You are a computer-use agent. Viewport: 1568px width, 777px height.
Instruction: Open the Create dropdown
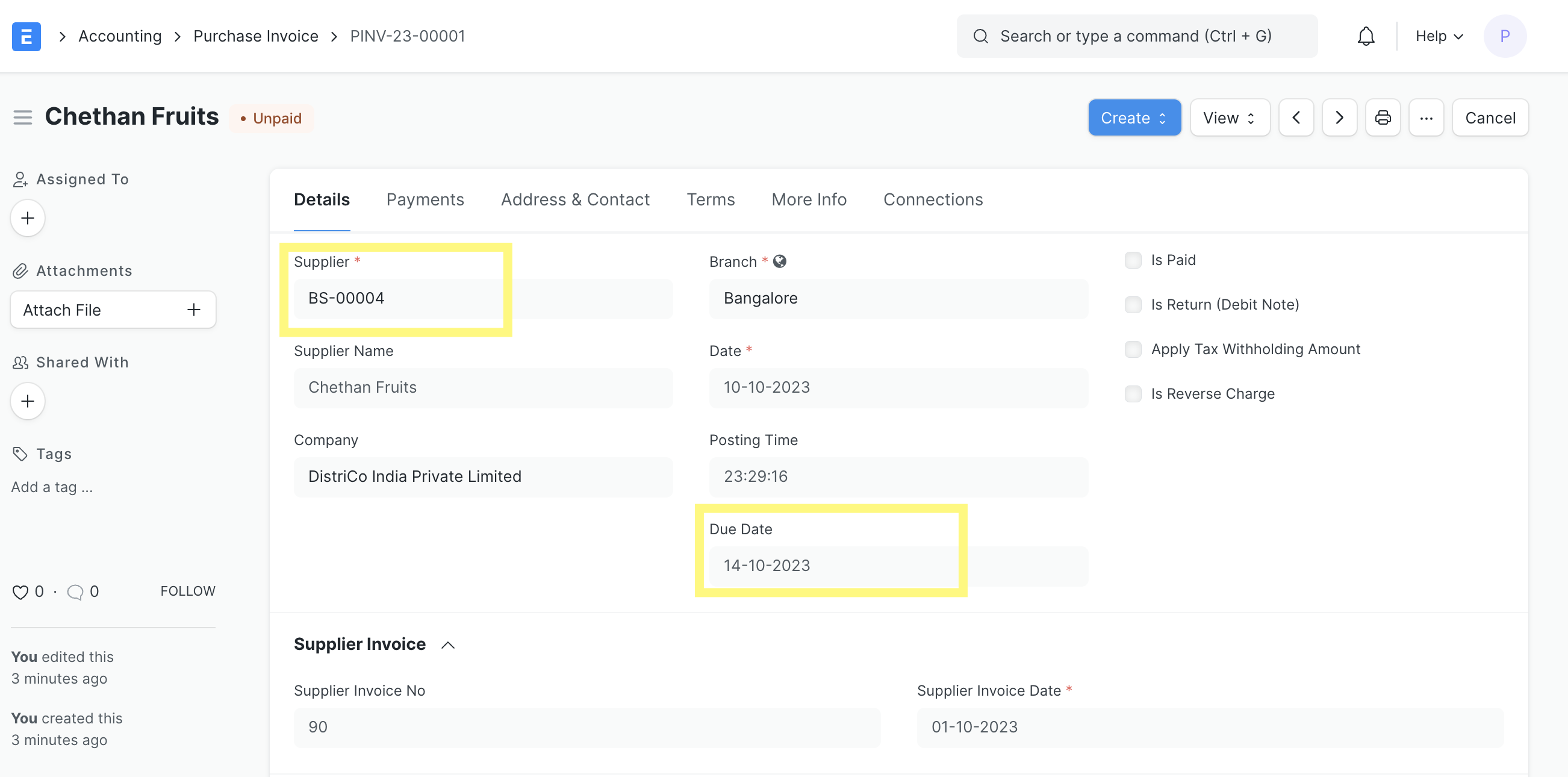tap(1133, 117)
